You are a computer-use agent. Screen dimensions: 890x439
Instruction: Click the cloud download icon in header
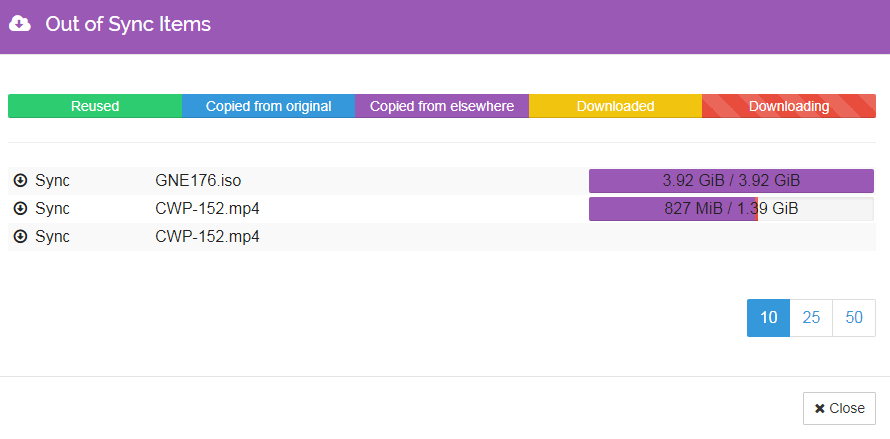20,24
